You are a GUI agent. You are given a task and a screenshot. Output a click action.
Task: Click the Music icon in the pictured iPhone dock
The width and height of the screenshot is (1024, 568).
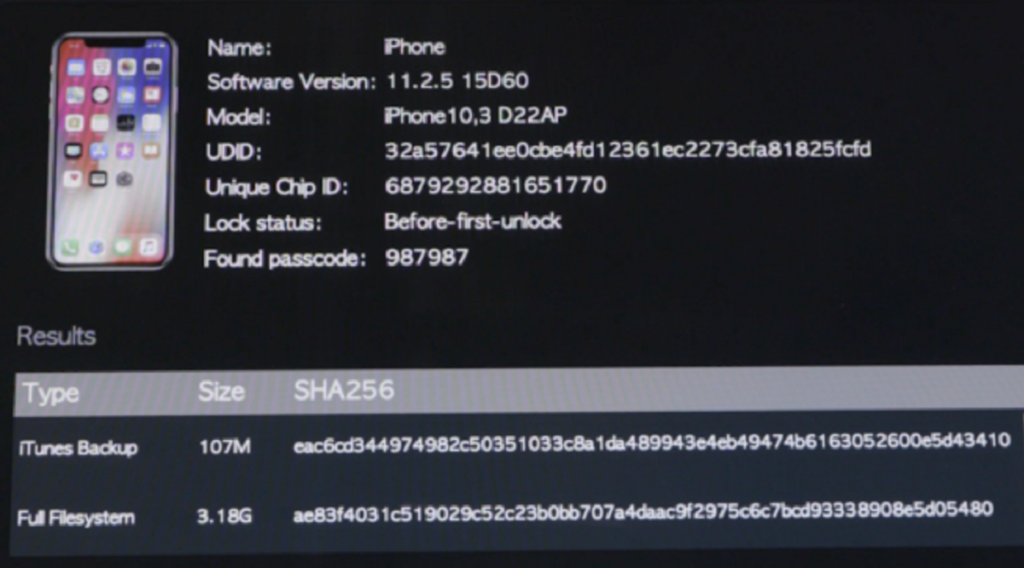150,246
